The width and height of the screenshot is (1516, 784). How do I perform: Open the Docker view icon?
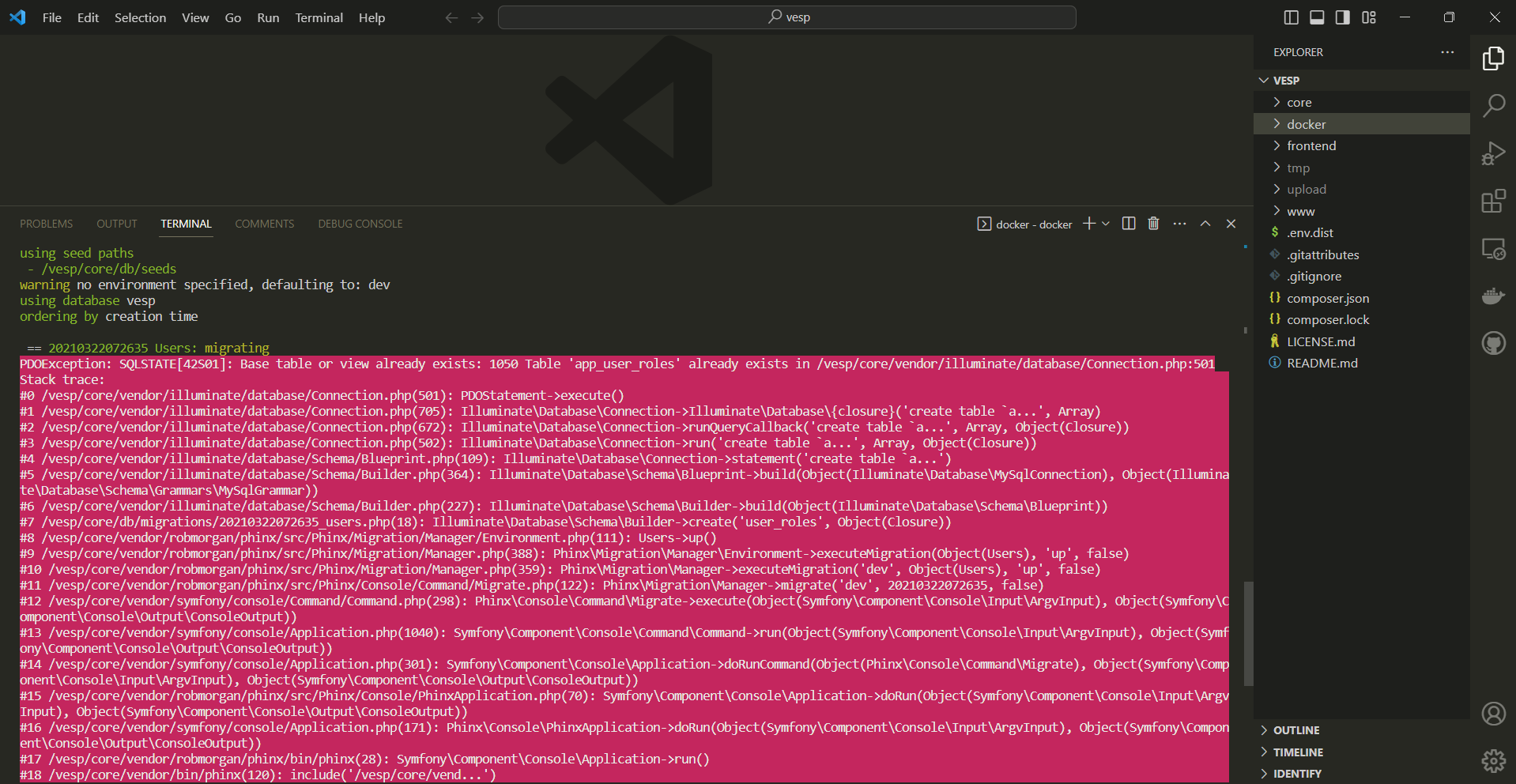pos(1493,296)
